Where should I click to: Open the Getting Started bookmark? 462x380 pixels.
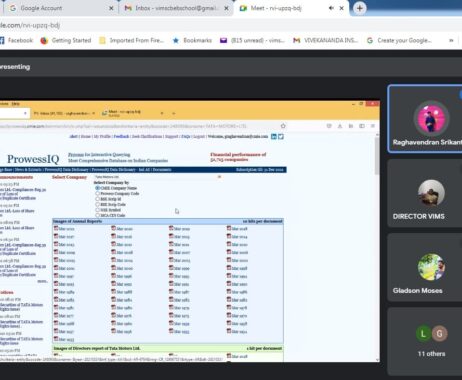66,40
